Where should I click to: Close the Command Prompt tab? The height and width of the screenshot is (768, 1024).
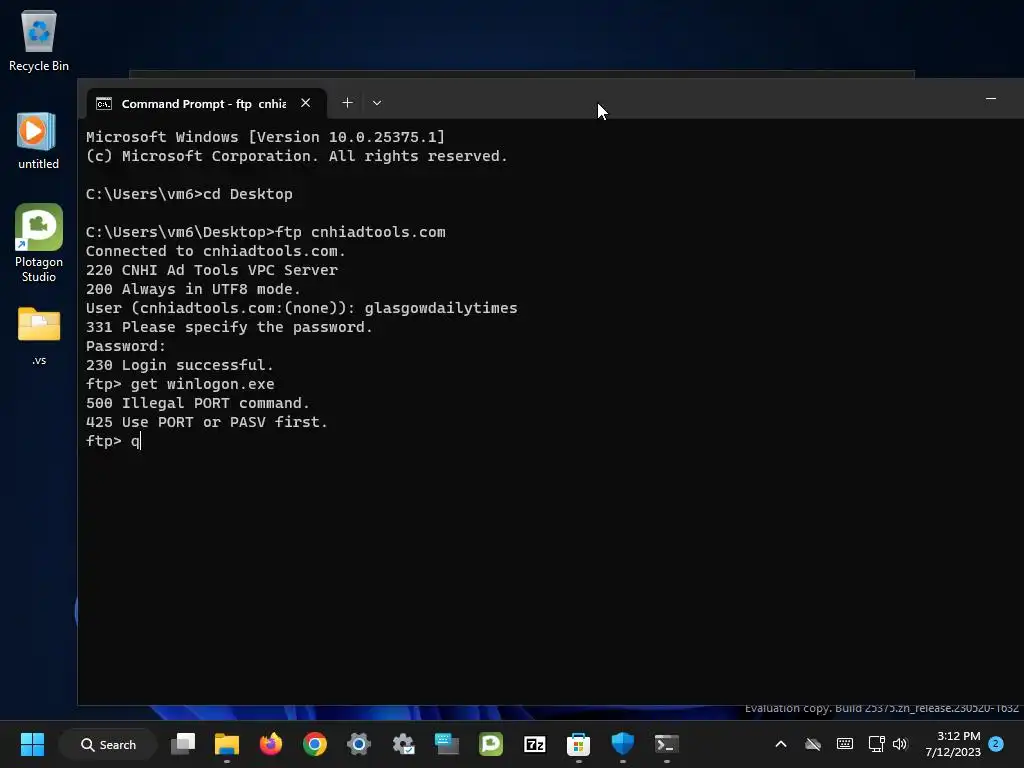coord(306,103)
